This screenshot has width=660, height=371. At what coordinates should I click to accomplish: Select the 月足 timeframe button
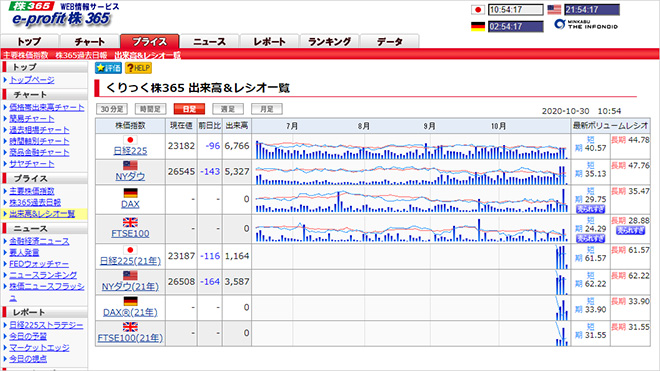(x=266, y=109)
